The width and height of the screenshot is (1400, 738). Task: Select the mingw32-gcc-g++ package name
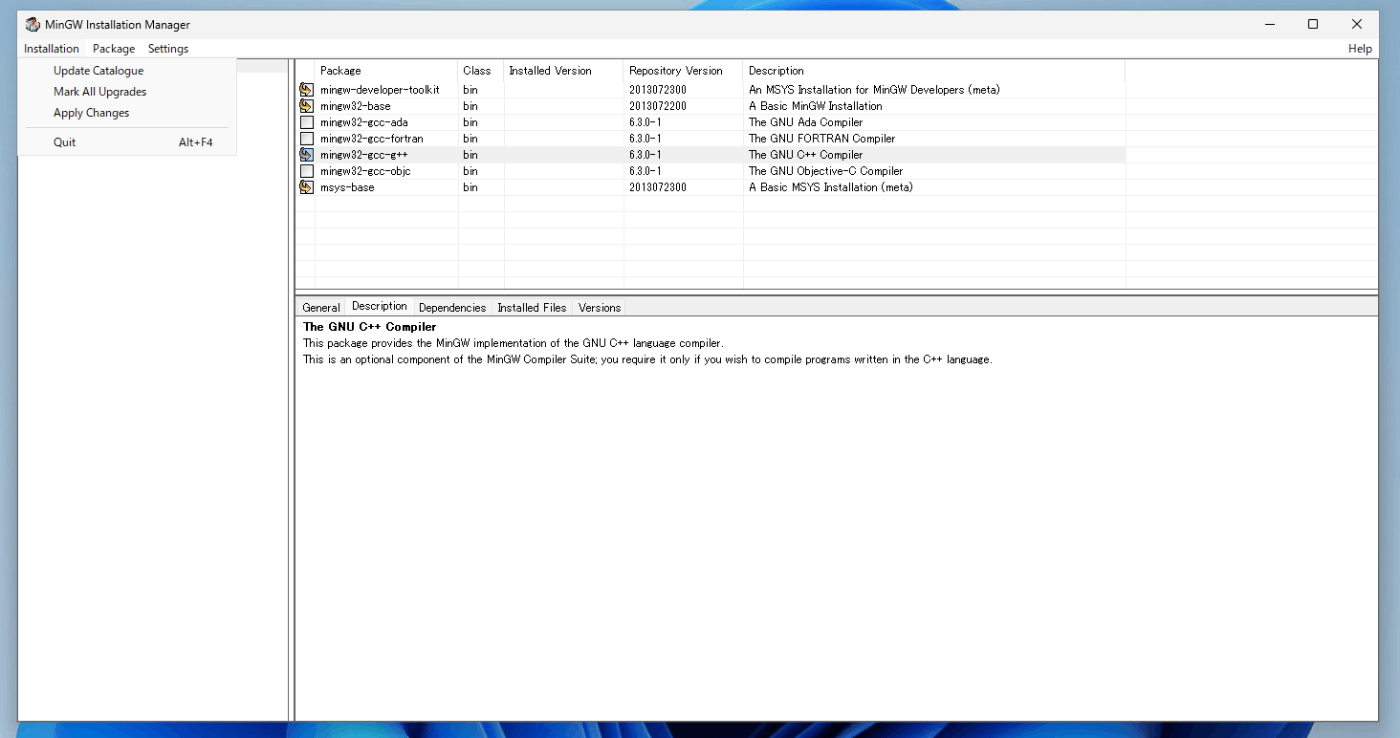pos(364,155)
